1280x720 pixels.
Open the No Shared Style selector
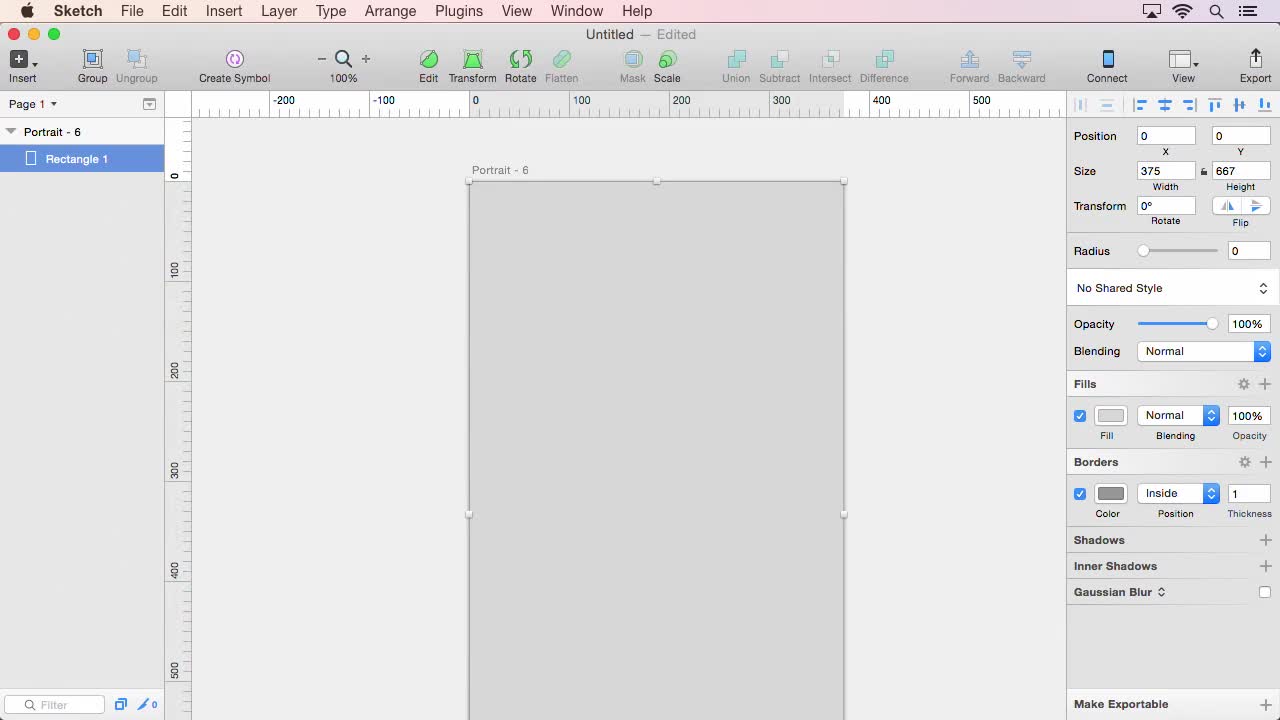[x=1171, y=288]
